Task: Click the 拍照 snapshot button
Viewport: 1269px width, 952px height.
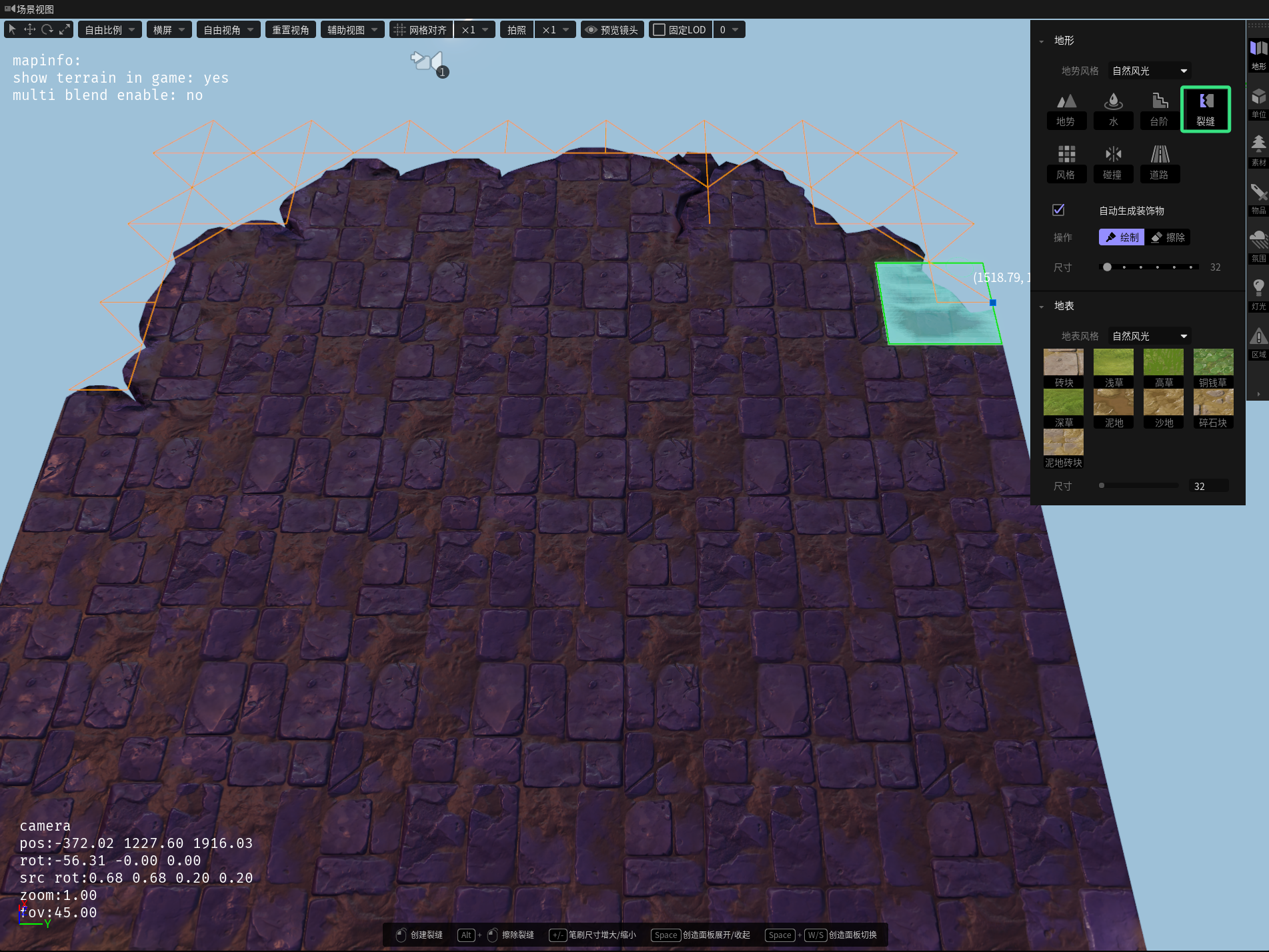Action: point(517,30)
